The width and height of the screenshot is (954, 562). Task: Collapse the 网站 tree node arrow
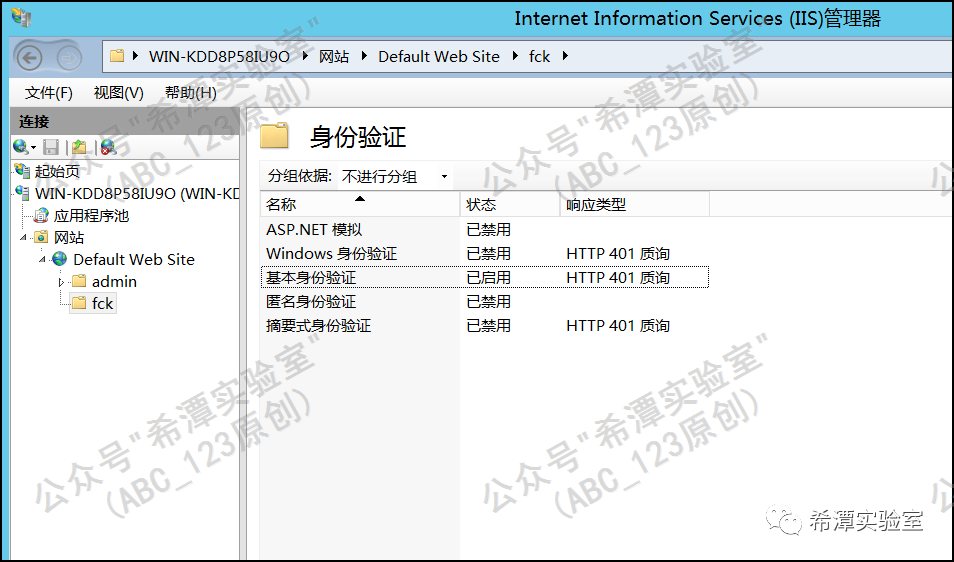coord(24,237)
